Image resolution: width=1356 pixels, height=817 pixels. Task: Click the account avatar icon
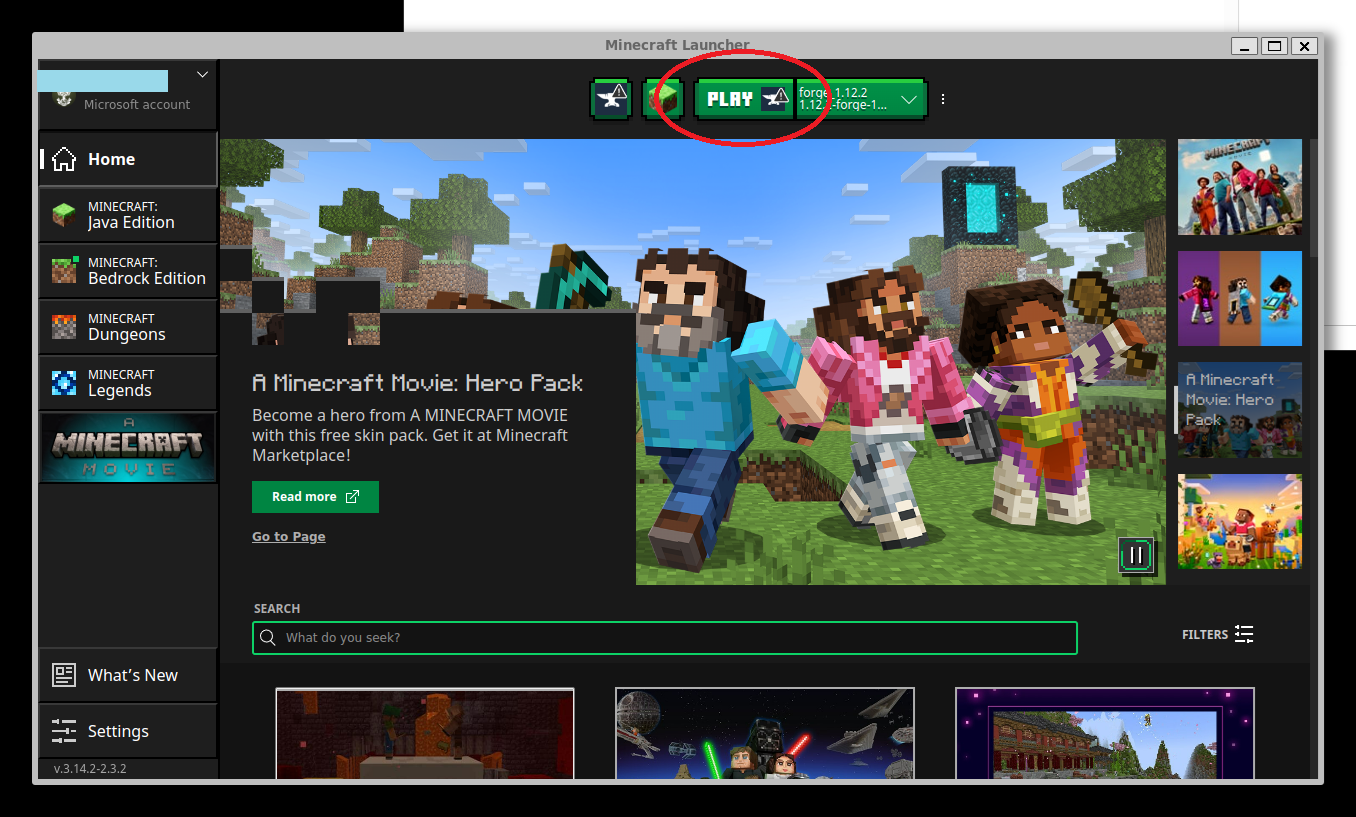(x=64, y=99)
